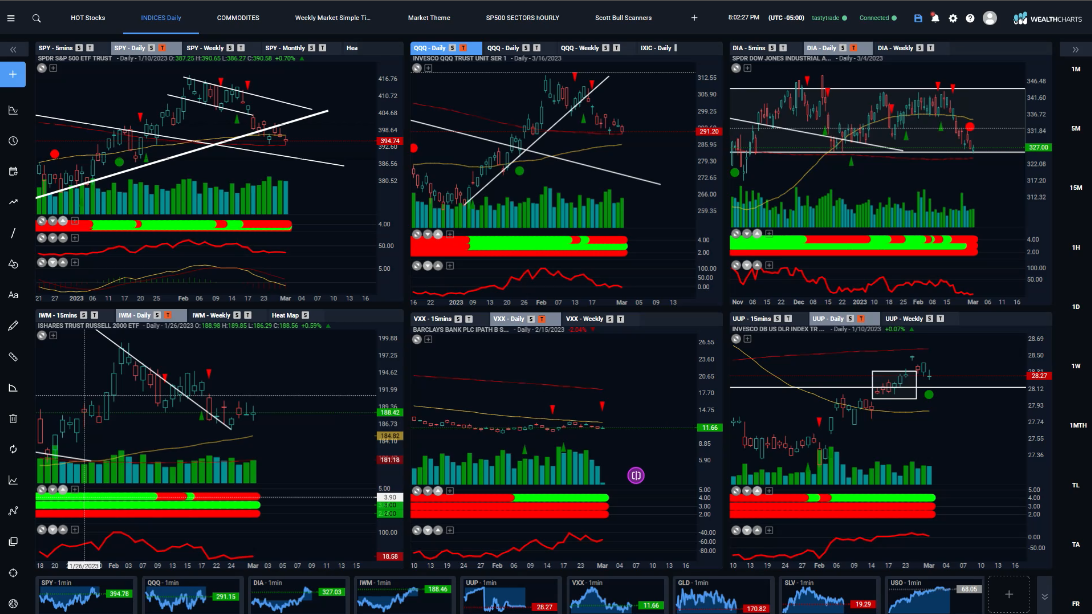The image size is (1092, 614).
Task: Open the QQQ - 1min mini chart
Action: [x=192, y=595]
